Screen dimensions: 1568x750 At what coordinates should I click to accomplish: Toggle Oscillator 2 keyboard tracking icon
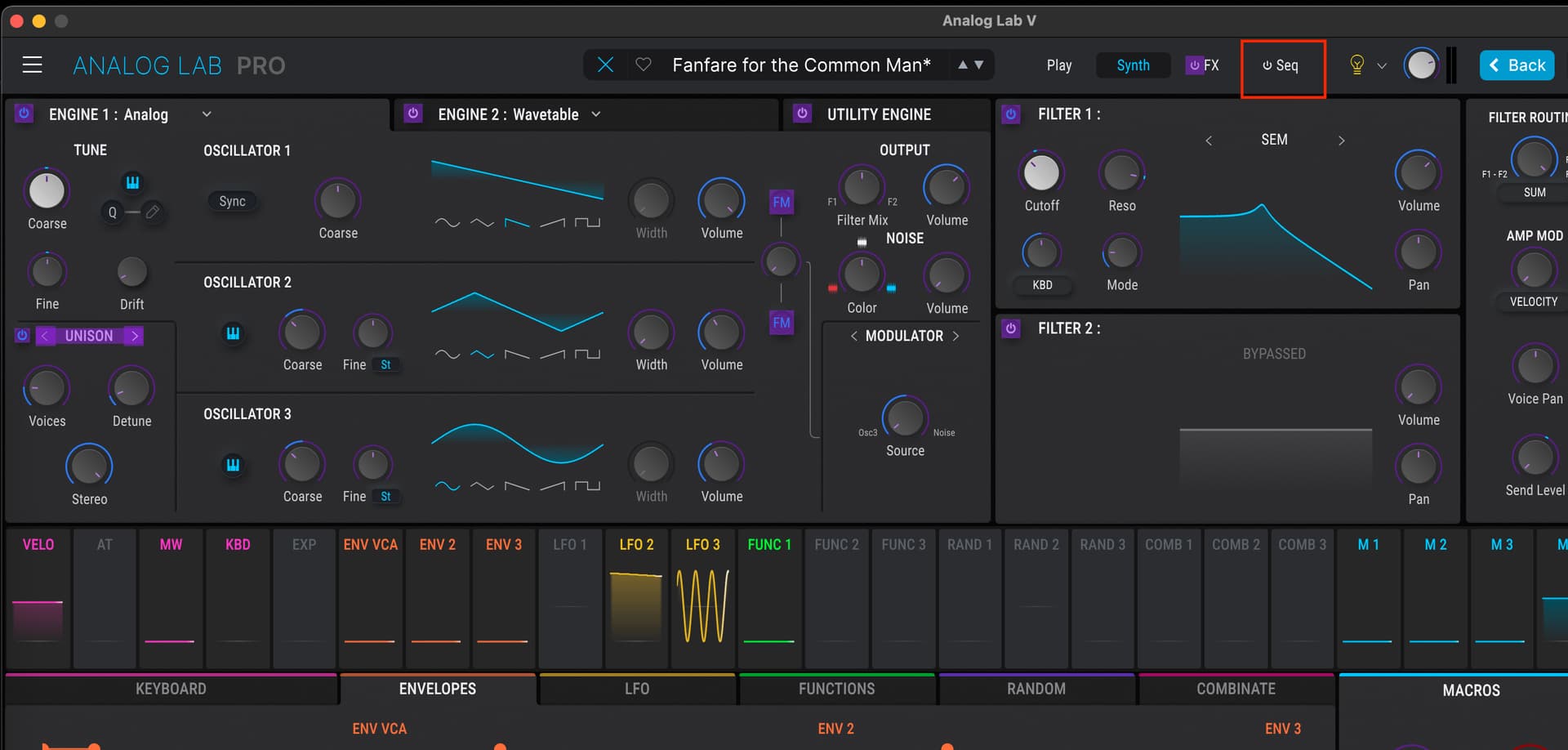(233, 333)
